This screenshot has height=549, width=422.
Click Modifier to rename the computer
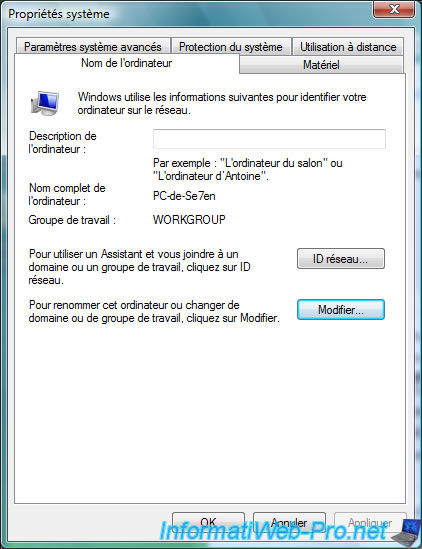click(341, 310)
